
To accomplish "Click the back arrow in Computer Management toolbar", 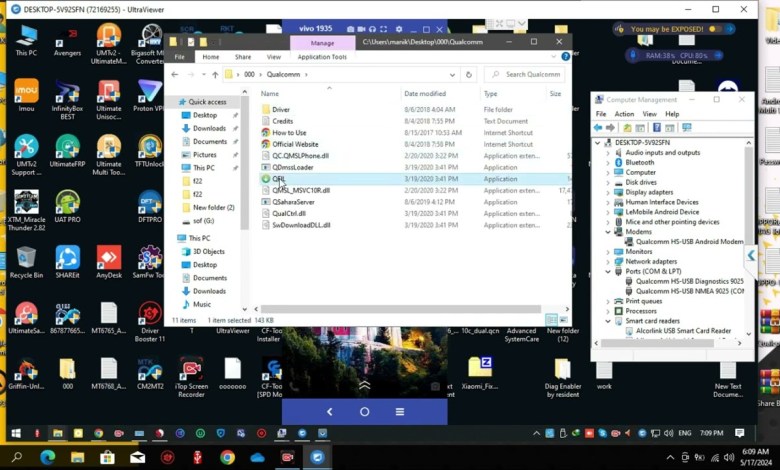I will tap(598, 128).
